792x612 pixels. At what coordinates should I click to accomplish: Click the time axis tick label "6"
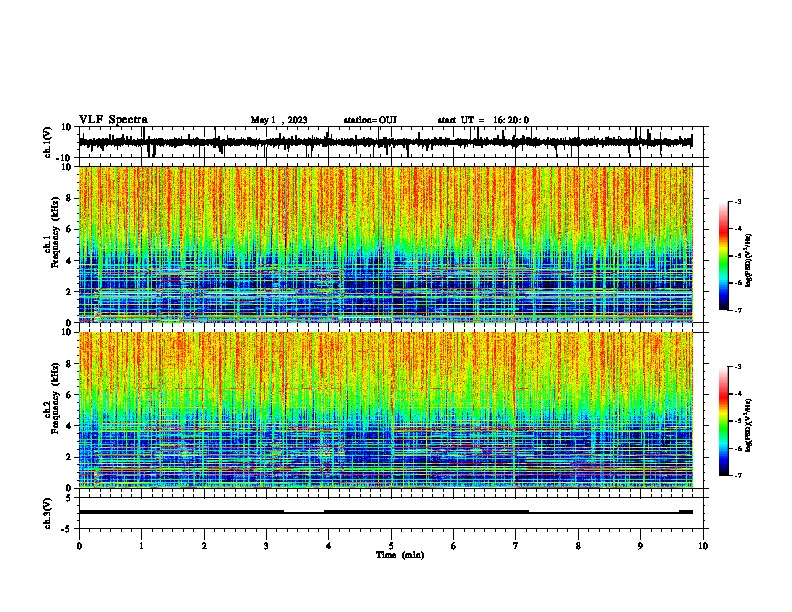(454, 546)
